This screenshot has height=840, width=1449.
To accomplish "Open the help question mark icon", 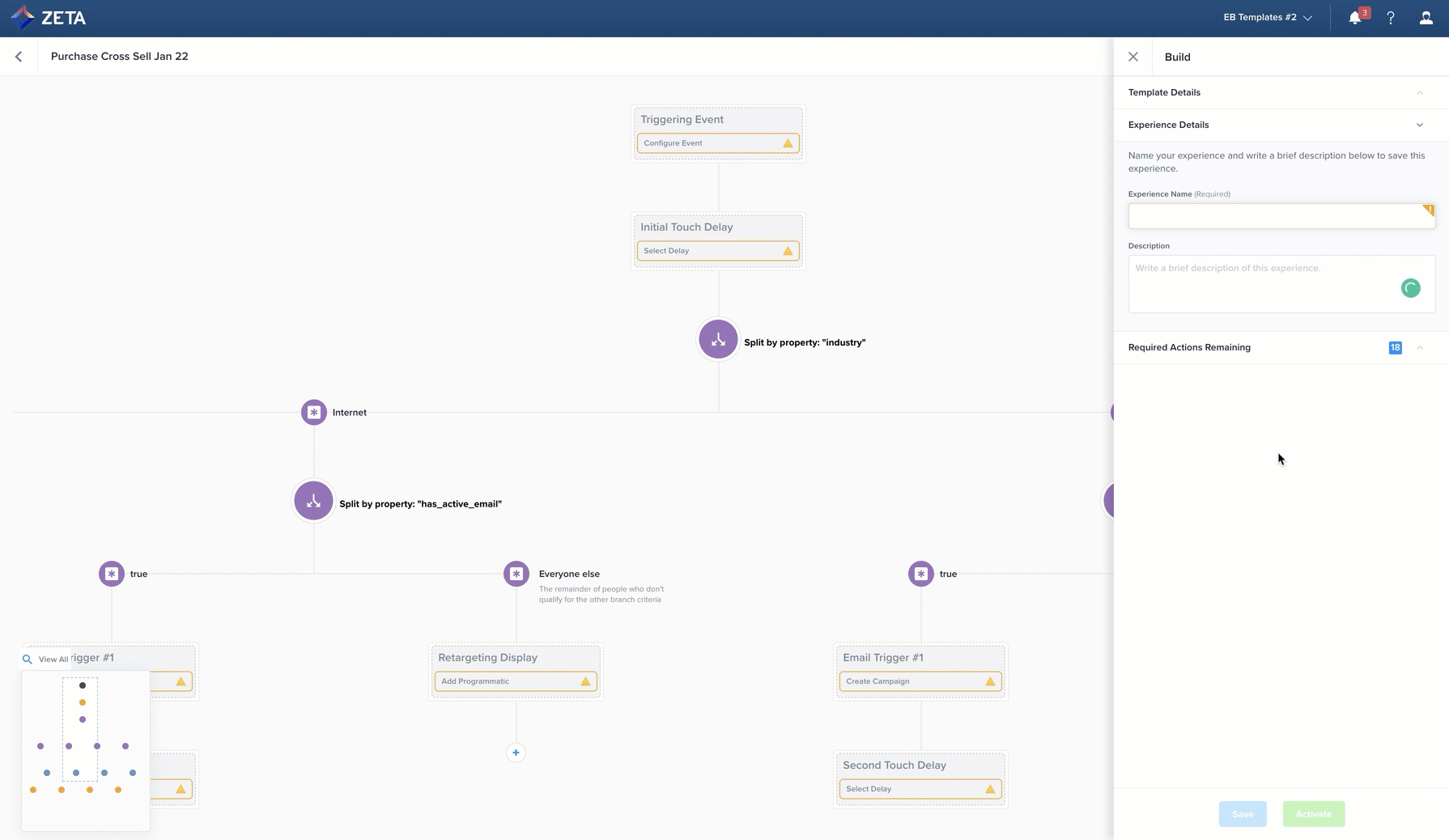I will pyautogui.click(x=1391, y=18).
